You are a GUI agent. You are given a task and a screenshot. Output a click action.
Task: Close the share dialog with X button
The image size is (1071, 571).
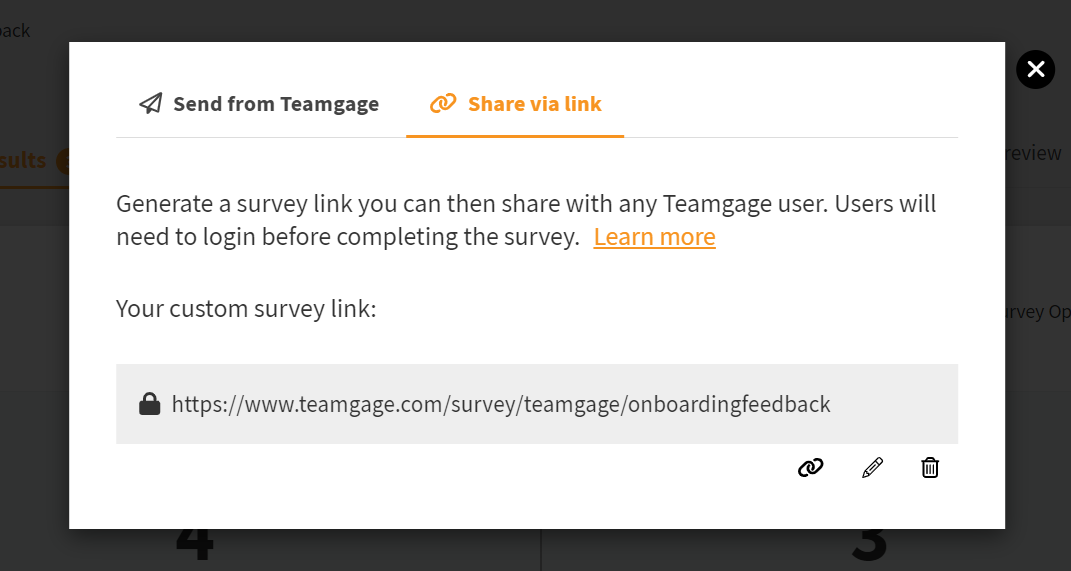[1035, 70]
